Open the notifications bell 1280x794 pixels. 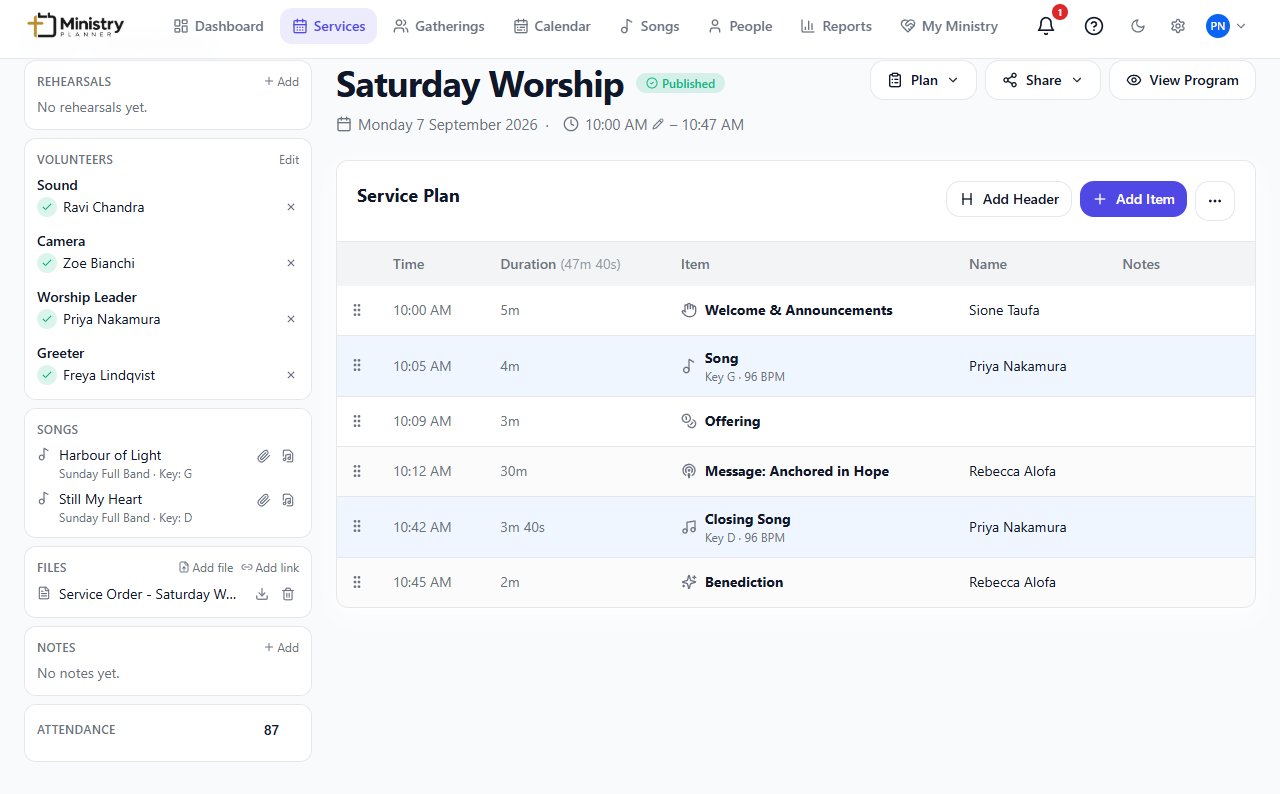coord(1046,26)
